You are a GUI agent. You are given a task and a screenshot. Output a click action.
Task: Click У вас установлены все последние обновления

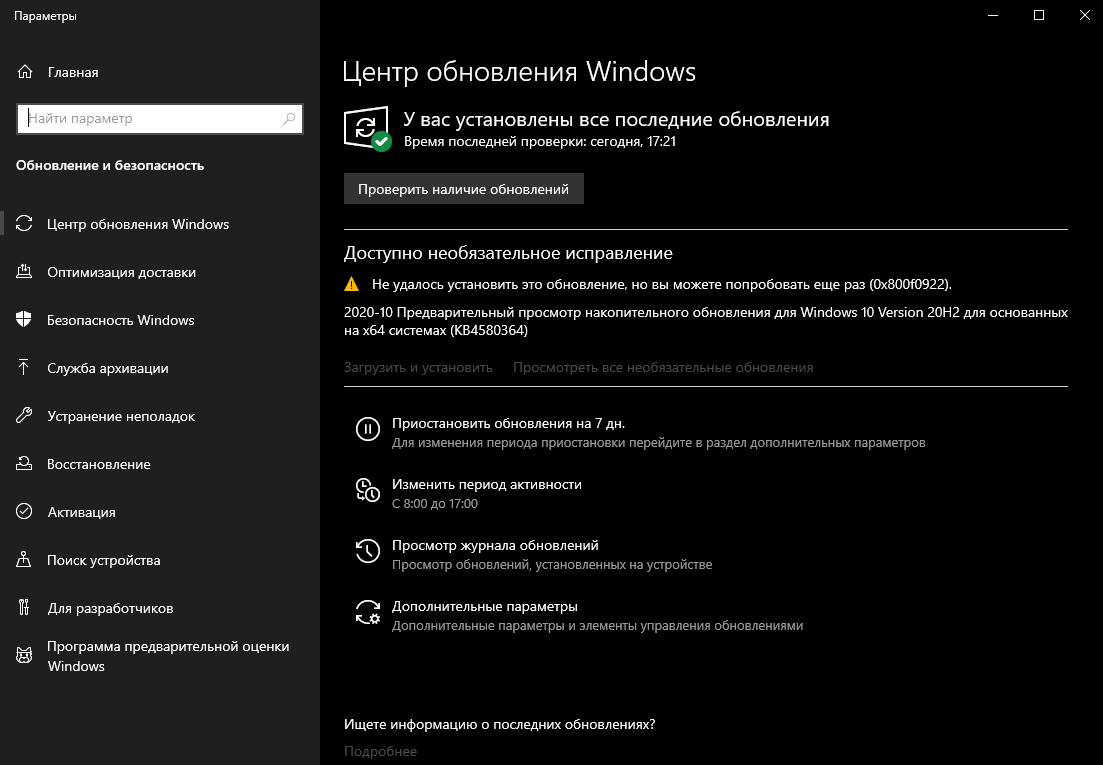[x=616, y=120]
